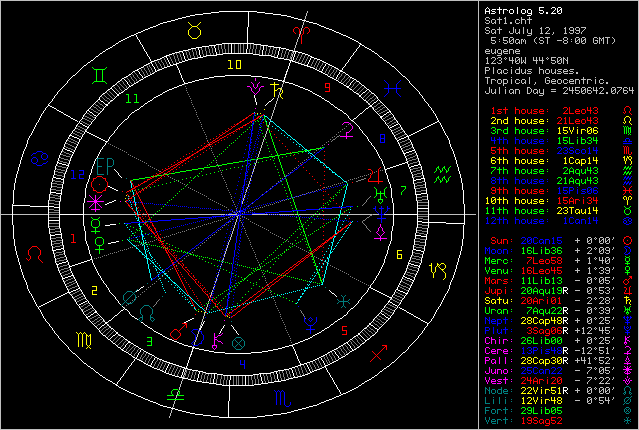Image resolution: width=639 pixels, height=430 pixels.
Task: Select the time '5:50am (ST -8:00 GMT)'
Action: point(553,41)
